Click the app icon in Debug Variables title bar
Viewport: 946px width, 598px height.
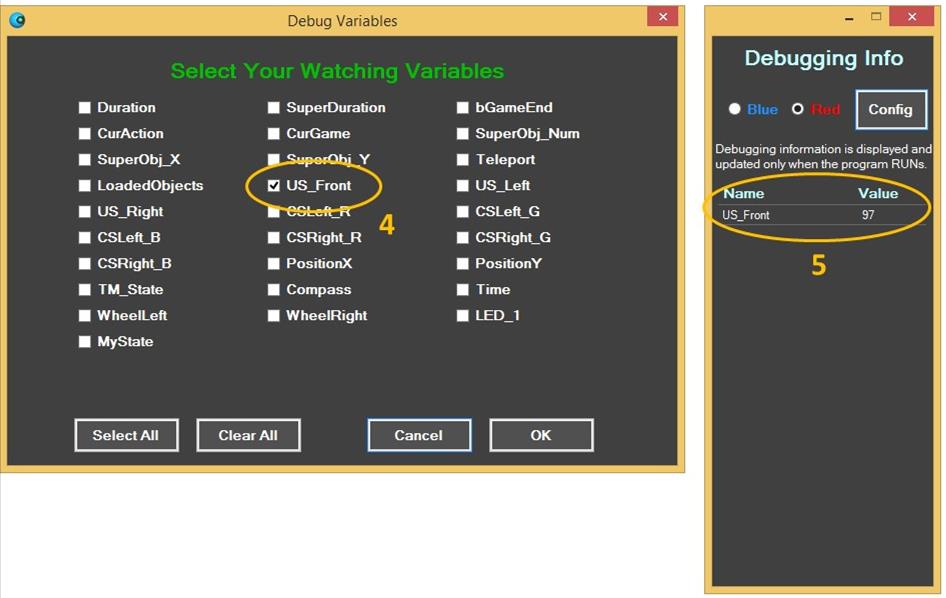tap(16, 20)
